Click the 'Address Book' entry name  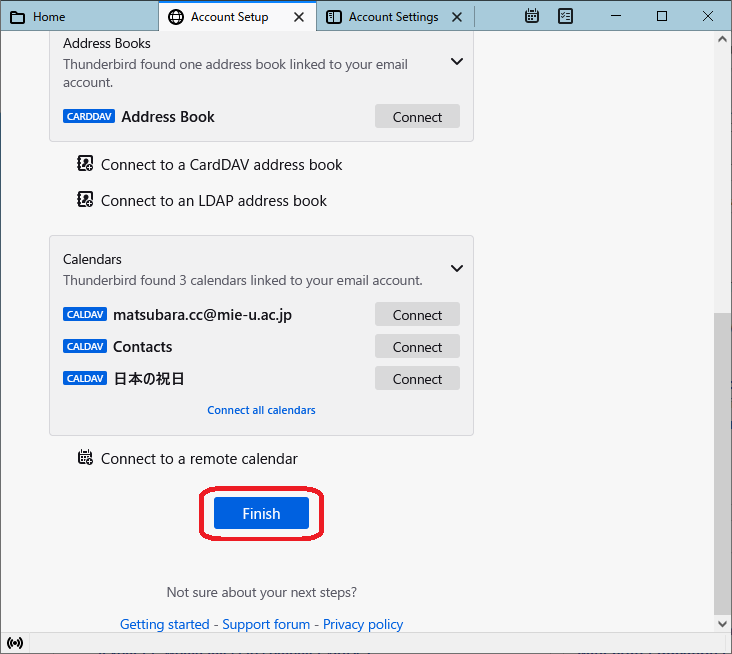coord(168,117)
